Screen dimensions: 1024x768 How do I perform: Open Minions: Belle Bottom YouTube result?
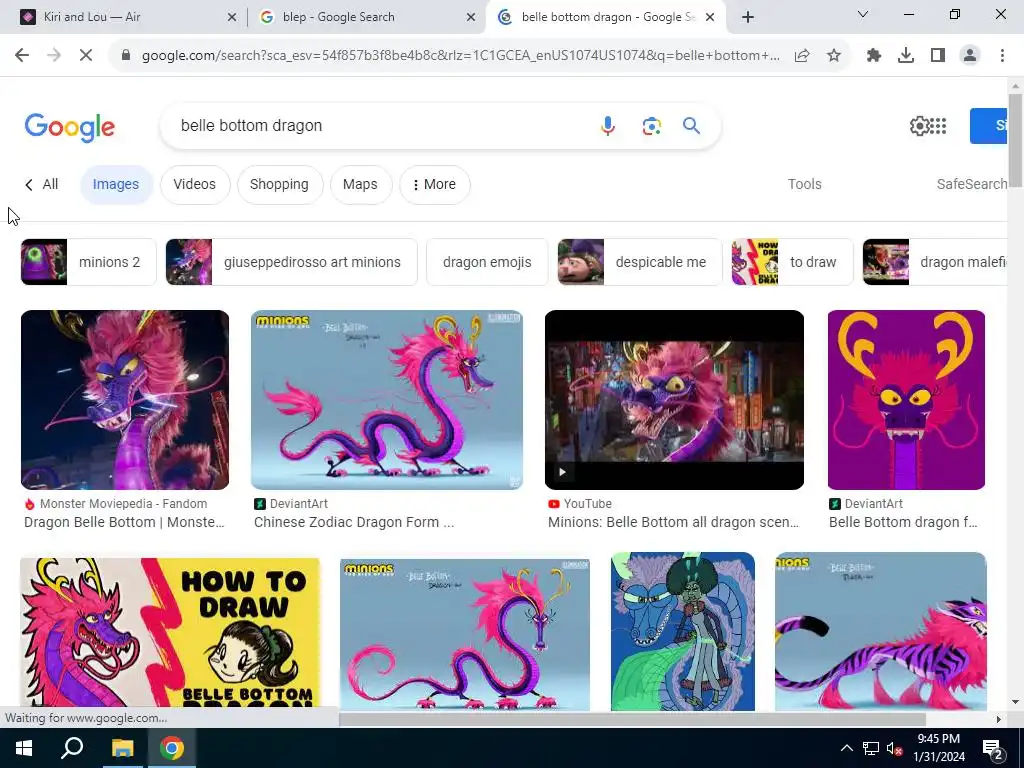click(673, 522)
